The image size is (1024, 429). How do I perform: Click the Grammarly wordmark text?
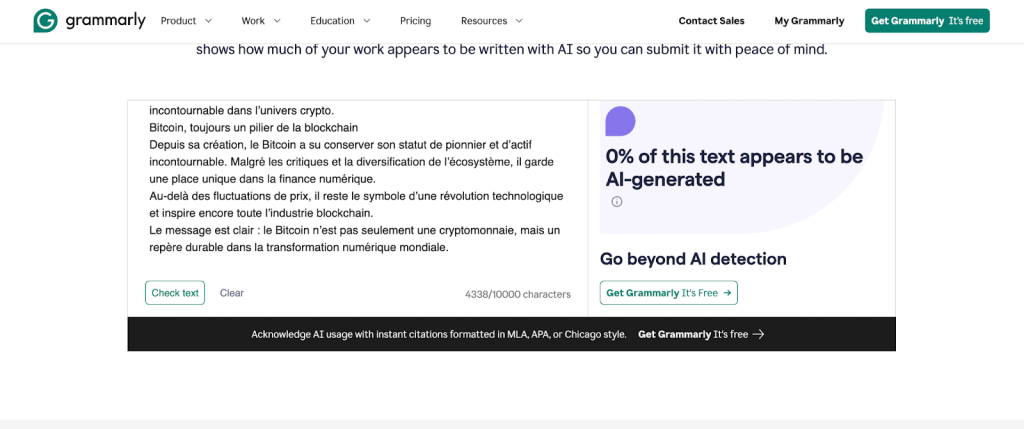pyautogui.click(x=105, y=21)
